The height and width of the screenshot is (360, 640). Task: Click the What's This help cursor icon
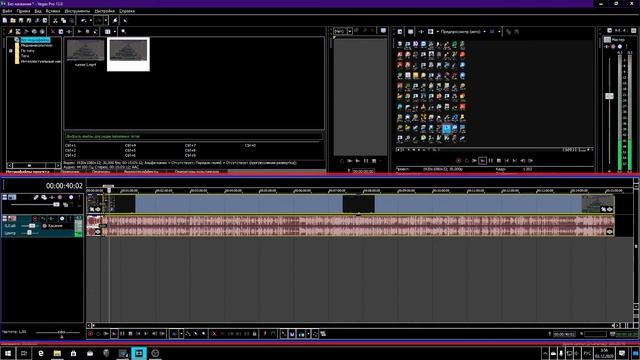click(x=125, y=20)
